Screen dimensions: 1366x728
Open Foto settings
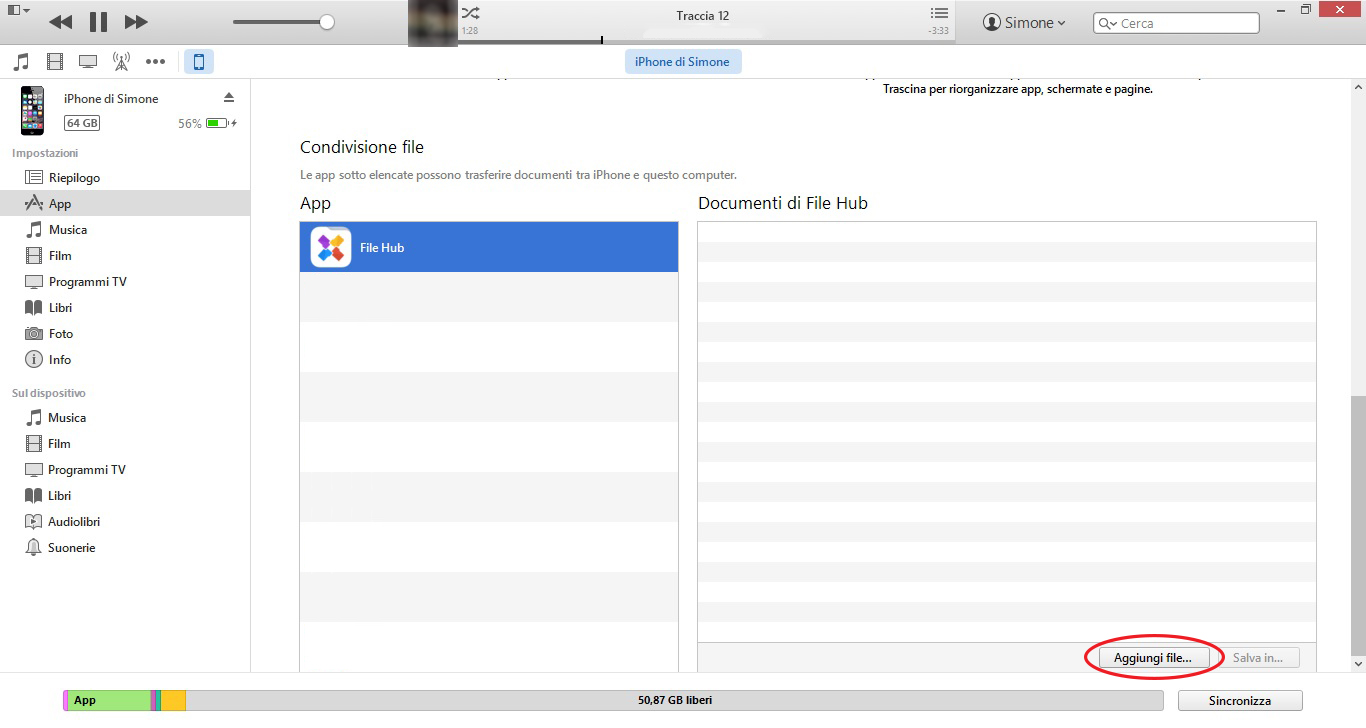click(125, 333)
